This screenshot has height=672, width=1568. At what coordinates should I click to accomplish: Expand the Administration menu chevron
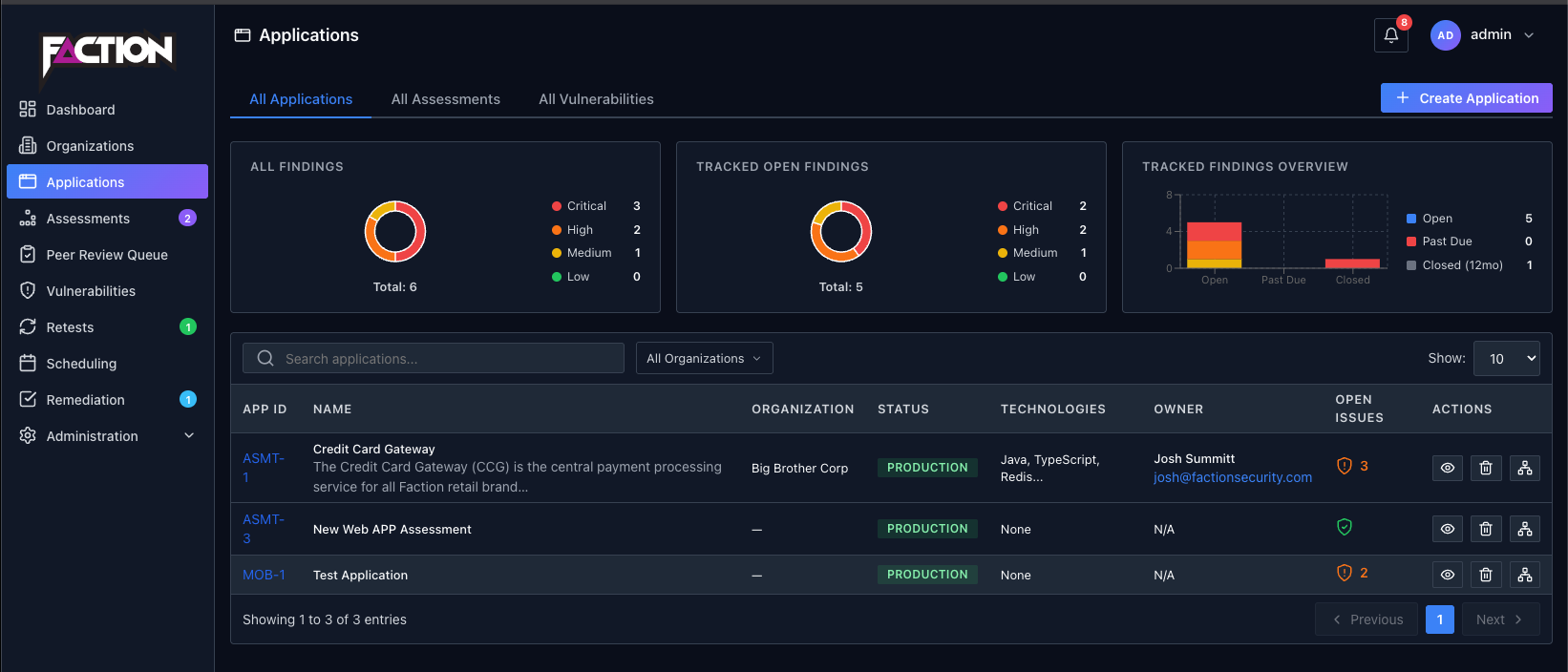189,435
